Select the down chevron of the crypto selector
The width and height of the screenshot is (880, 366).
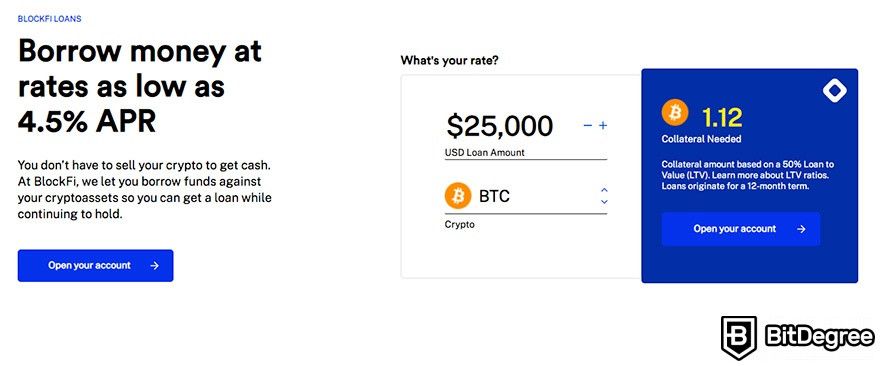point(604,201)
